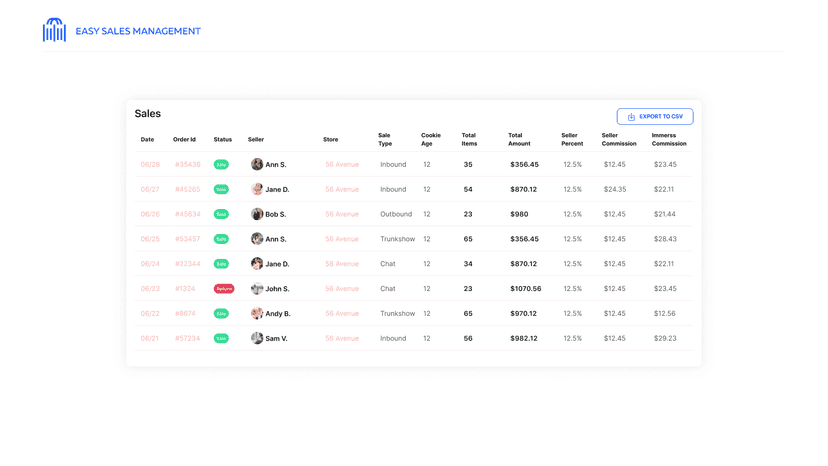
Task: Select the 06/22 date link
Action: tap(150, 313)
